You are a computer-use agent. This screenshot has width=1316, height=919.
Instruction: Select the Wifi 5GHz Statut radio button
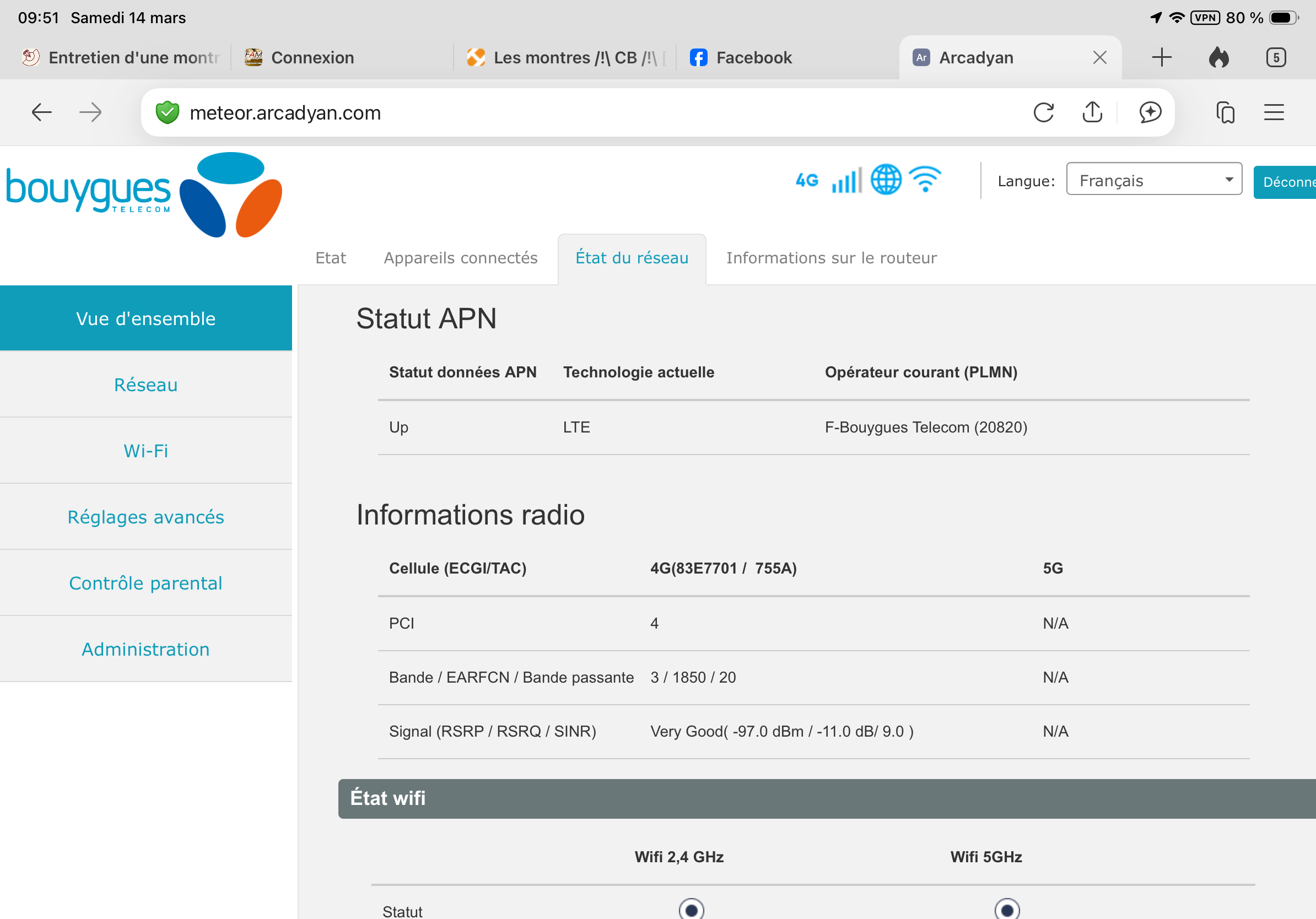pyautogui.click(x=1007, y=910)
